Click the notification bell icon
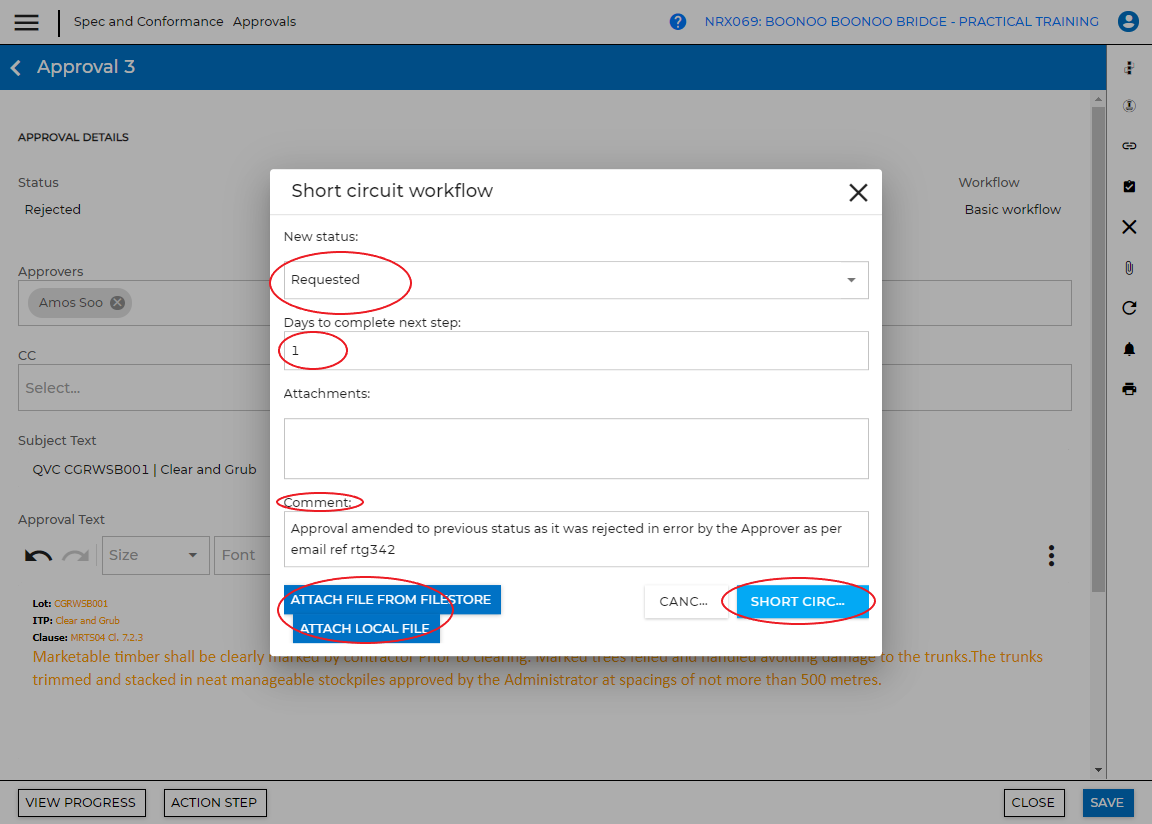 coord(1129,349)
